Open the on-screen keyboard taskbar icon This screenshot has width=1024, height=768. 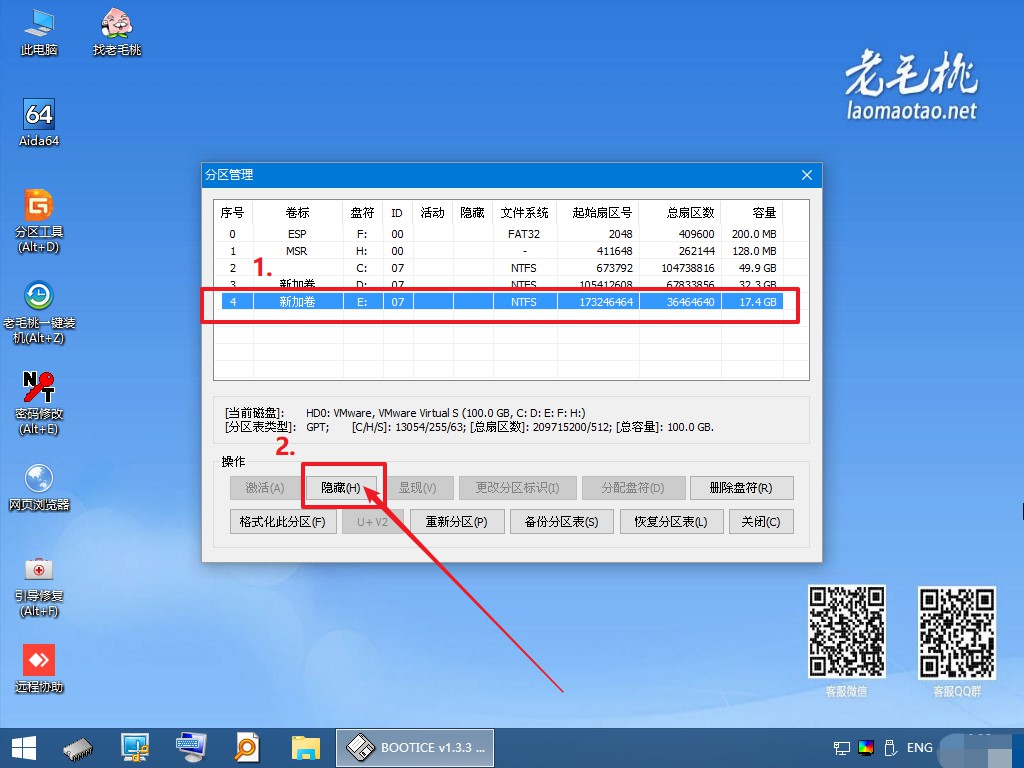click(x=191, y=748)
